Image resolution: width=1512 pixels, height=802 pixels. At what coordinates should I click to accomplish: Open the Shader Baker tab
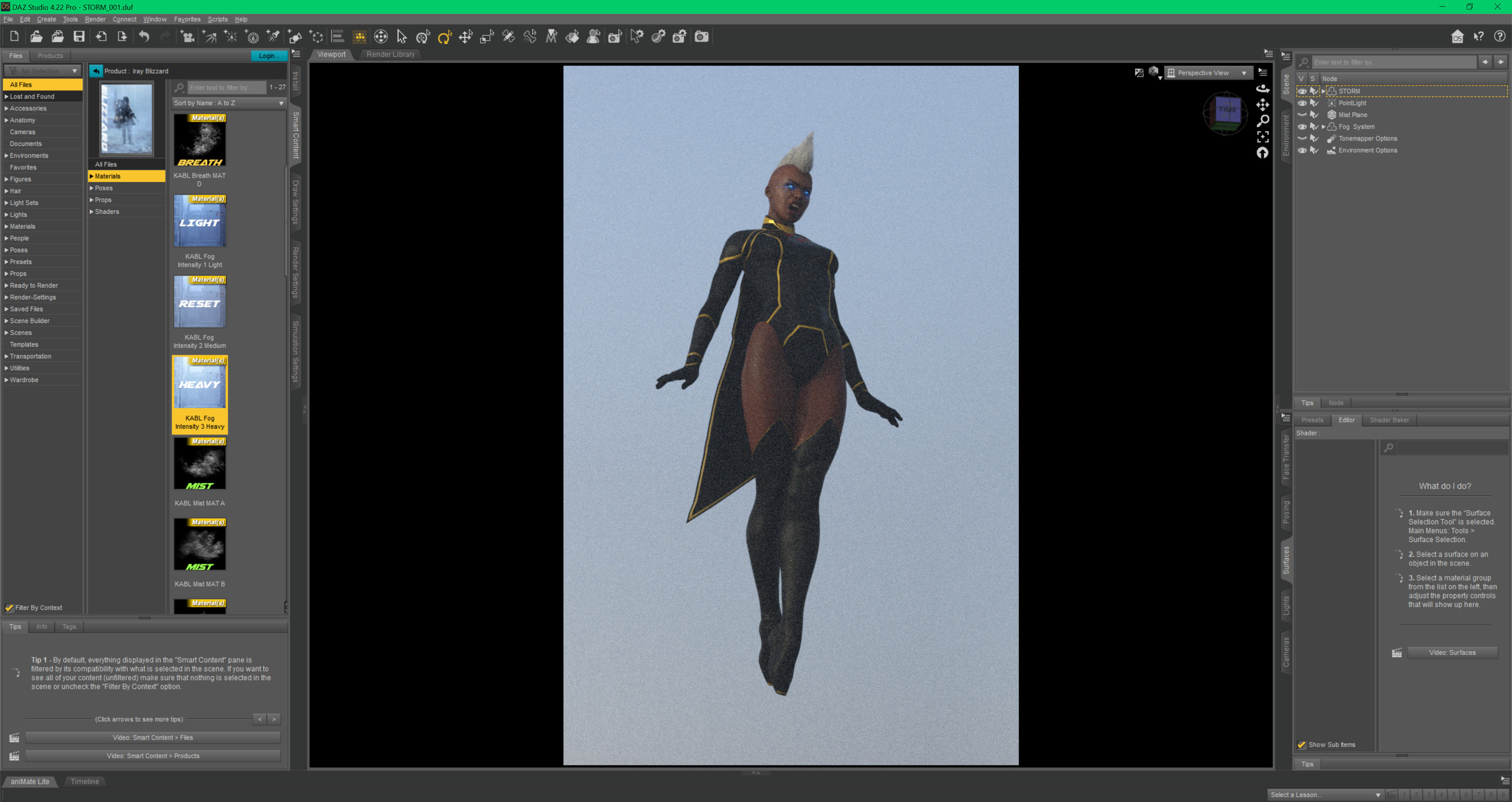[1389, 420]
